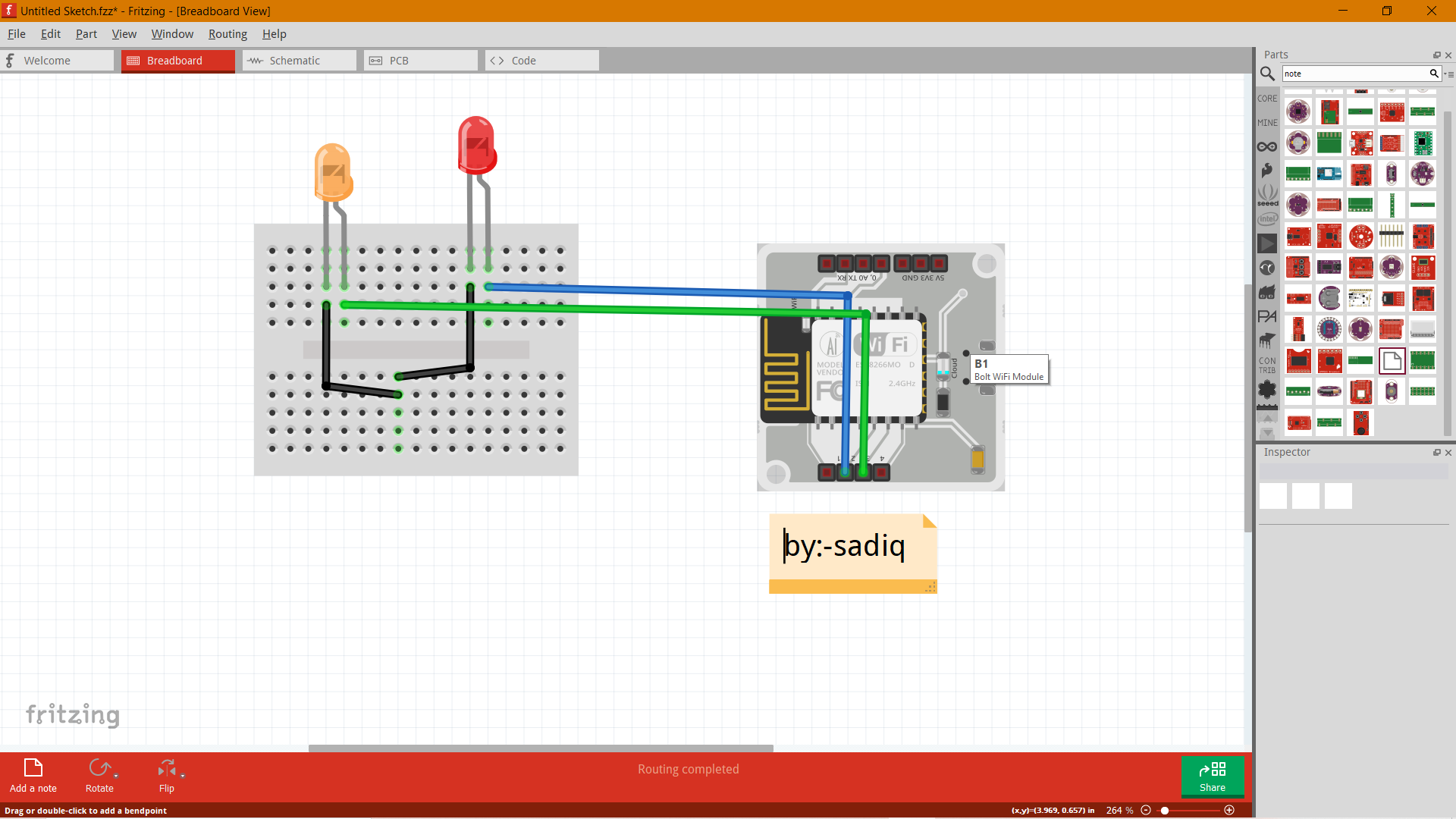1456x819 pixels.
Task: Click the Share button
Action: coord(1212,777)
